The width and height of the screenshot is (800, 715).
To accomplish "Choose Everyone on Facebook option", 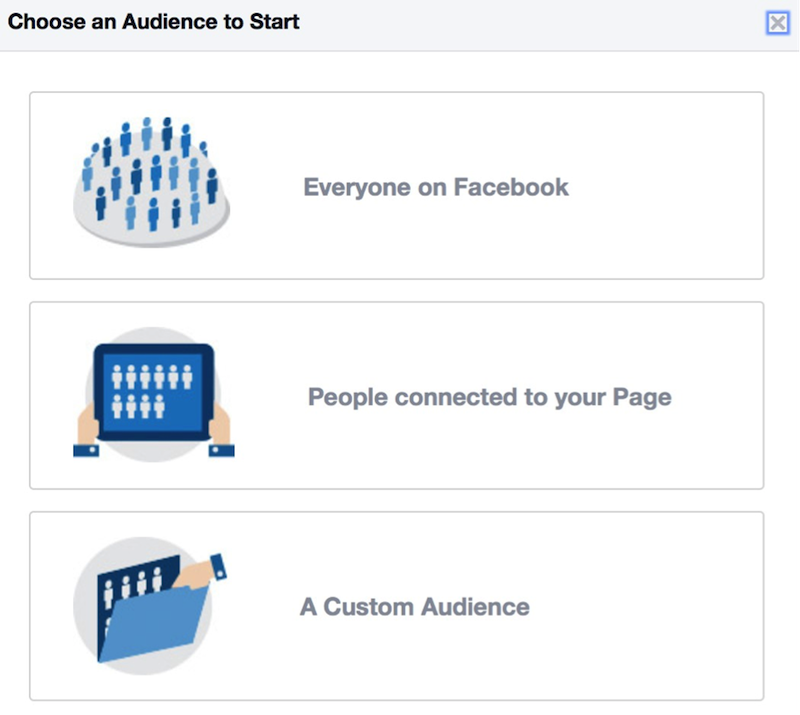I will [x=396, y=186].
